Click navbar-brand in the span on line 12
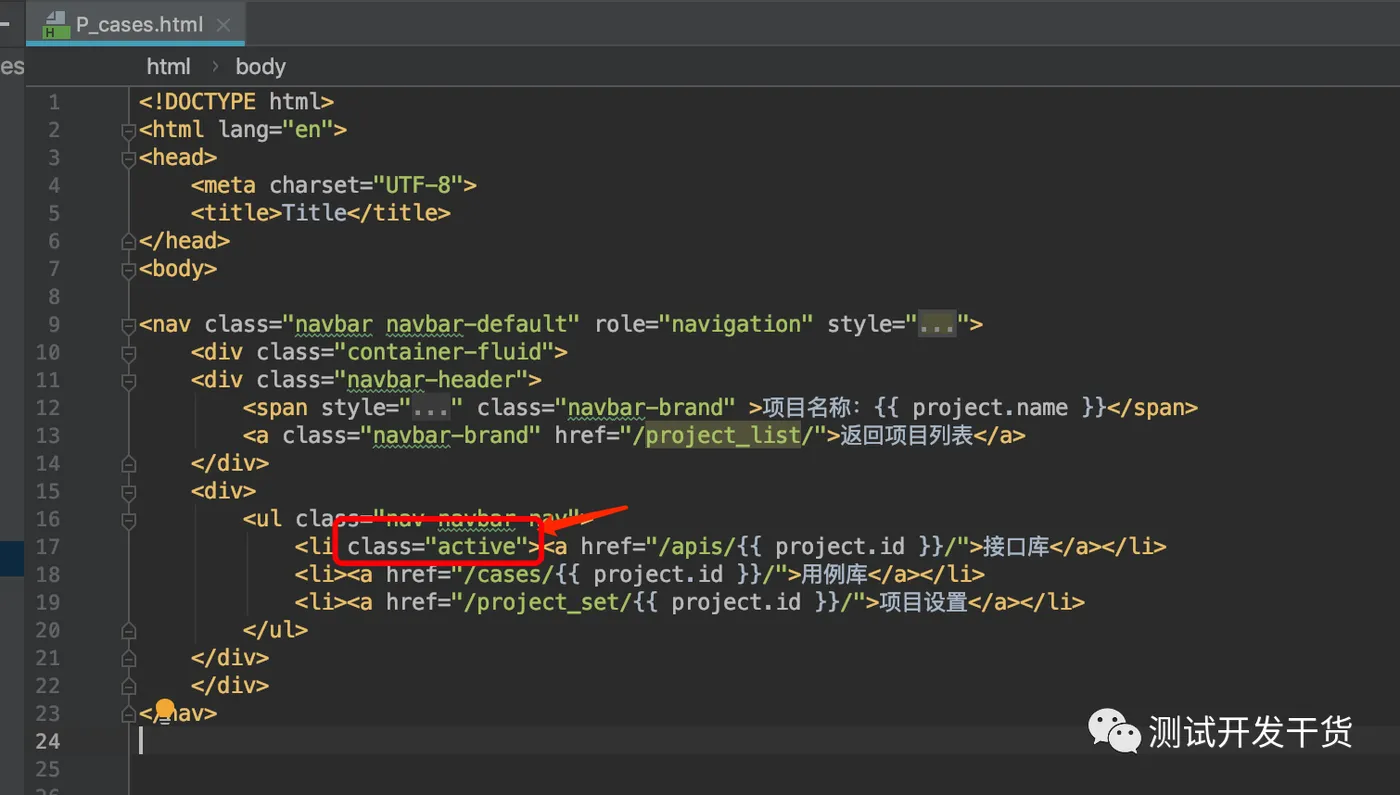 [x=646, y=408]
